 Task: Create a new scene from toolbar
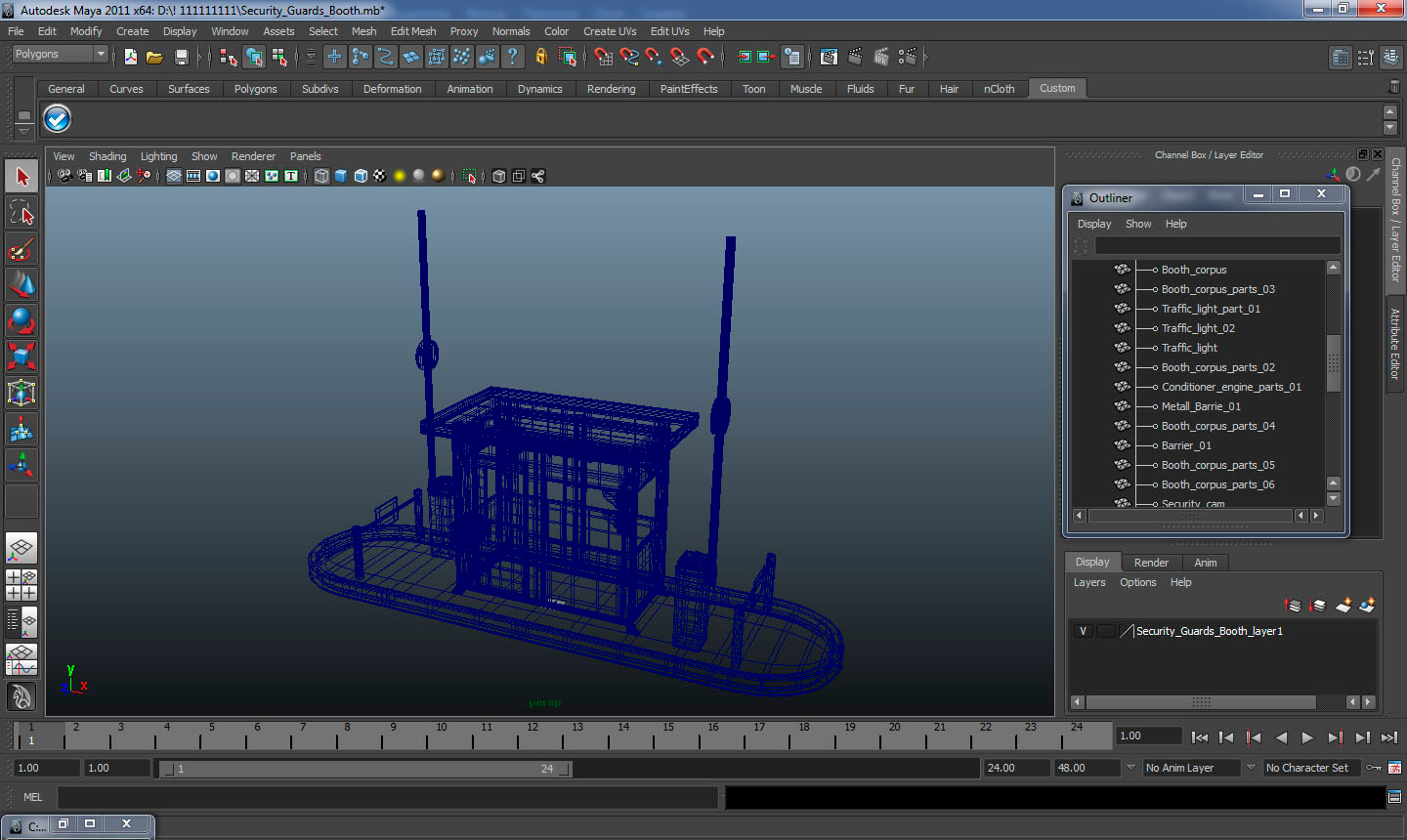130,57
